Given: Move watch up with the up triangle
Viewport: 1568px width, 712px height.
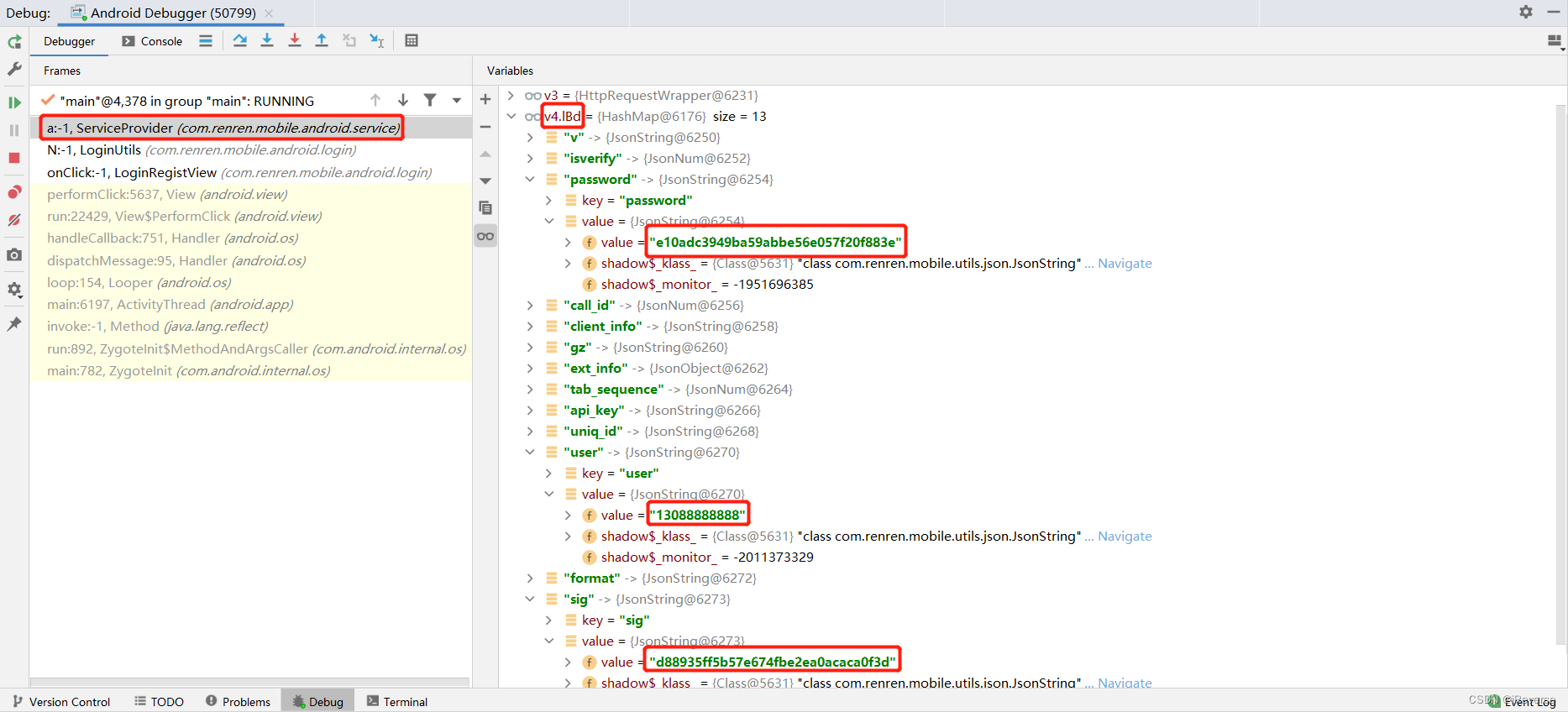Looking at the screenshot, I should coord(485,154).
